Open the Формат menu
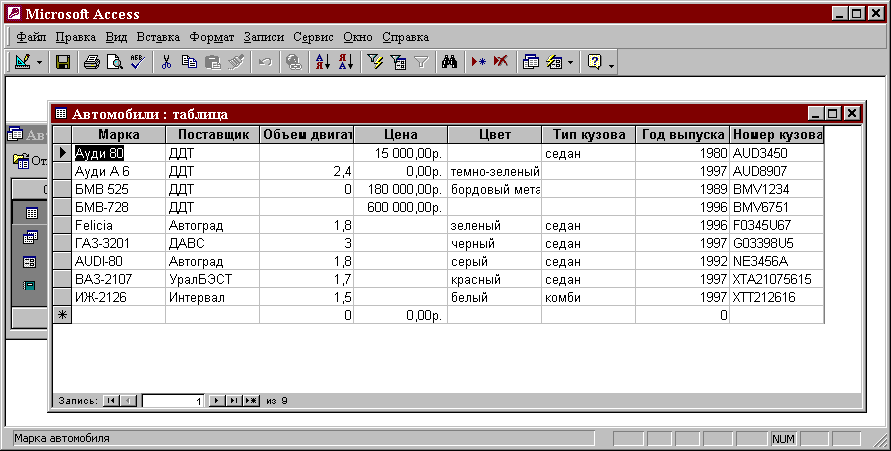891x451 pixels. [x=211, y=37]
